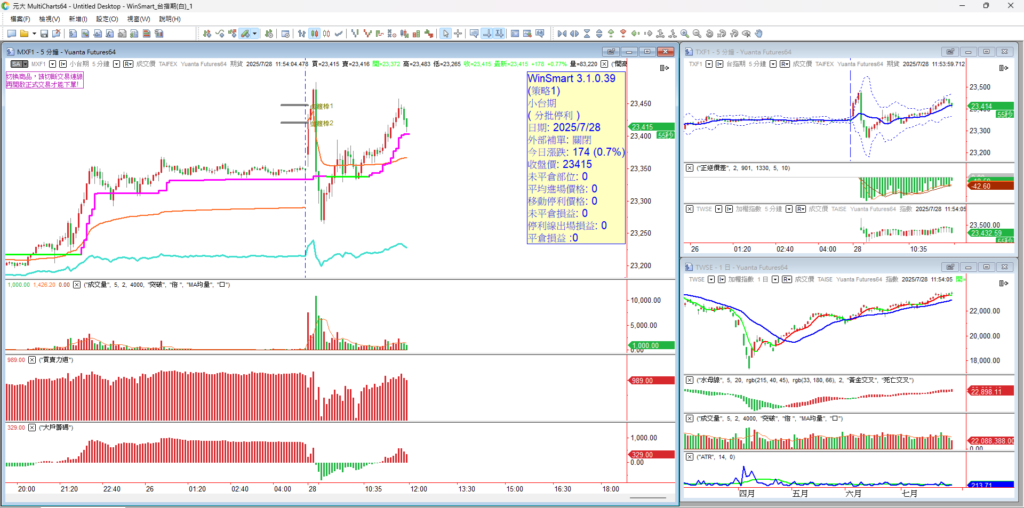Click the 213.71 ATR value label
The image size is (1024, 508).
tap(991, 486)
